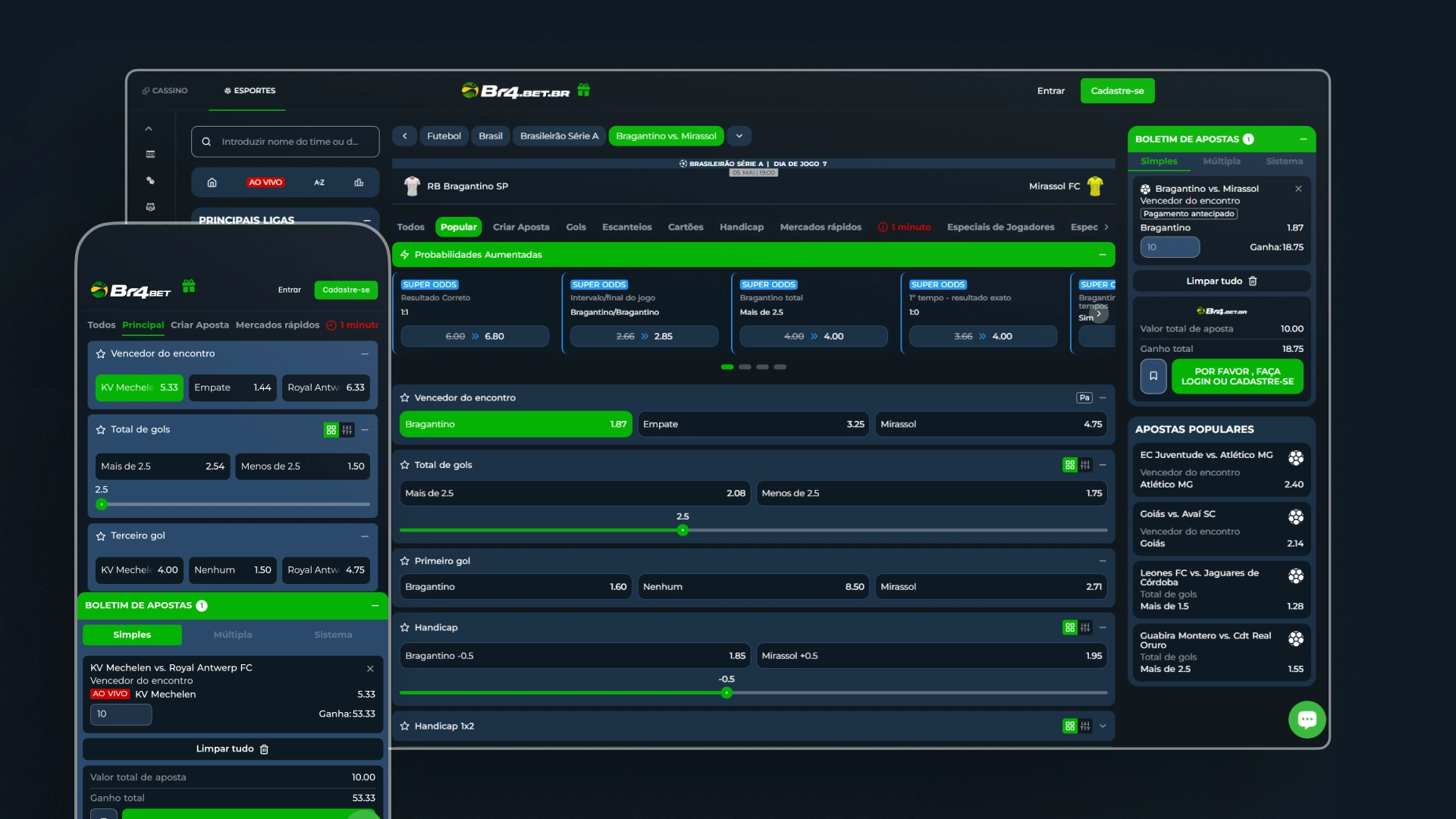Toggle slider view for Handicap market

[x=1085, y=628]
